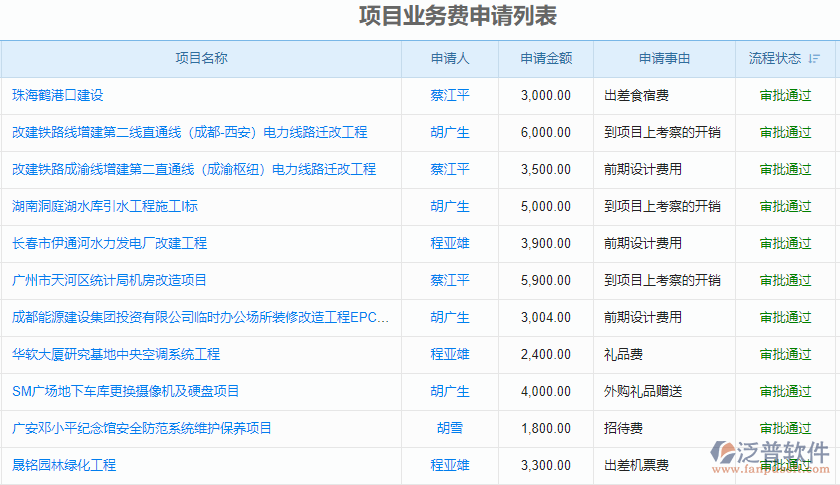Select amount 3,004.00 cell
The height and width of the screenshot is (485, 840).
(546, 317)
